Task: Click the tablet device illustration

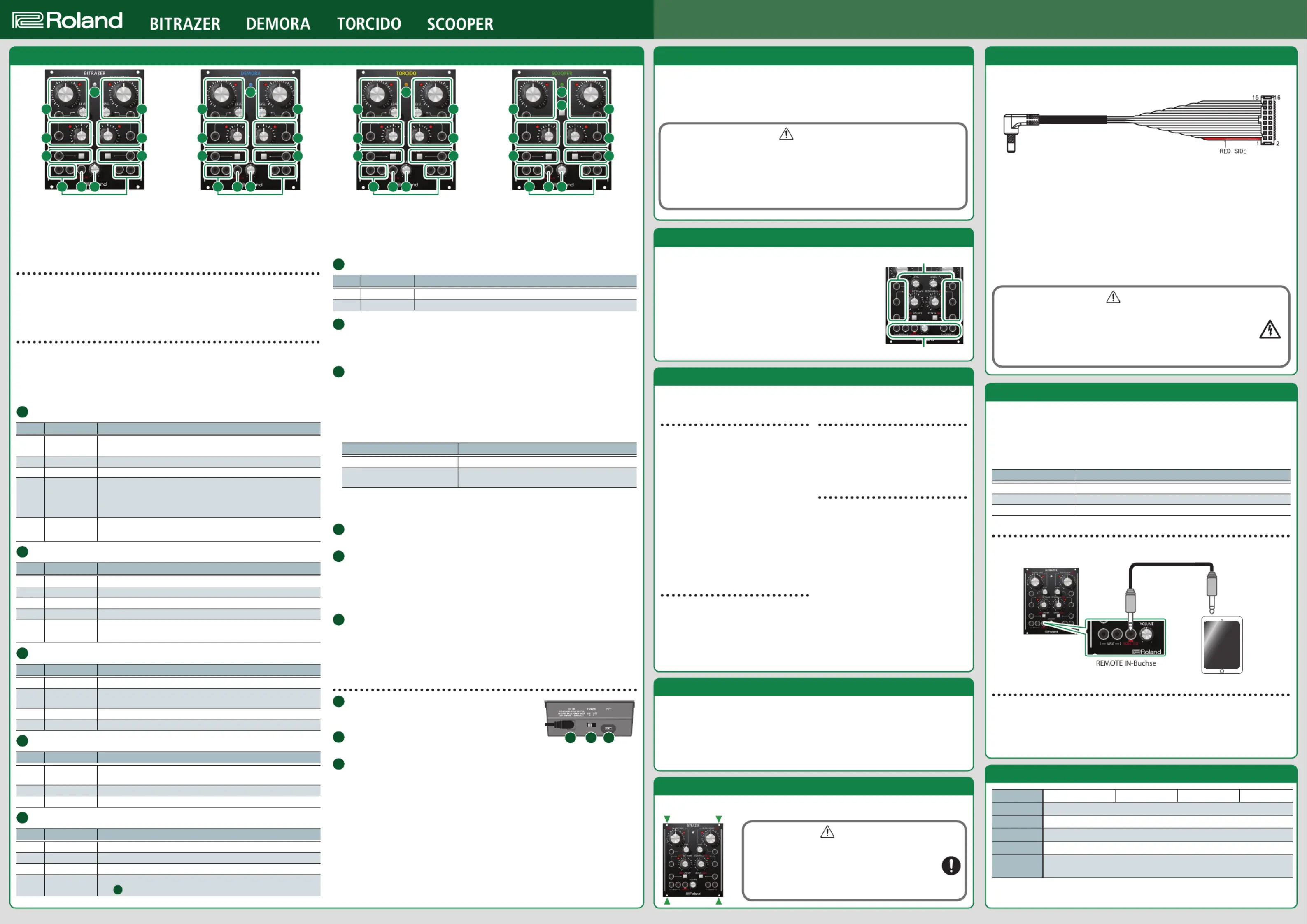Action: point(1222,645)
